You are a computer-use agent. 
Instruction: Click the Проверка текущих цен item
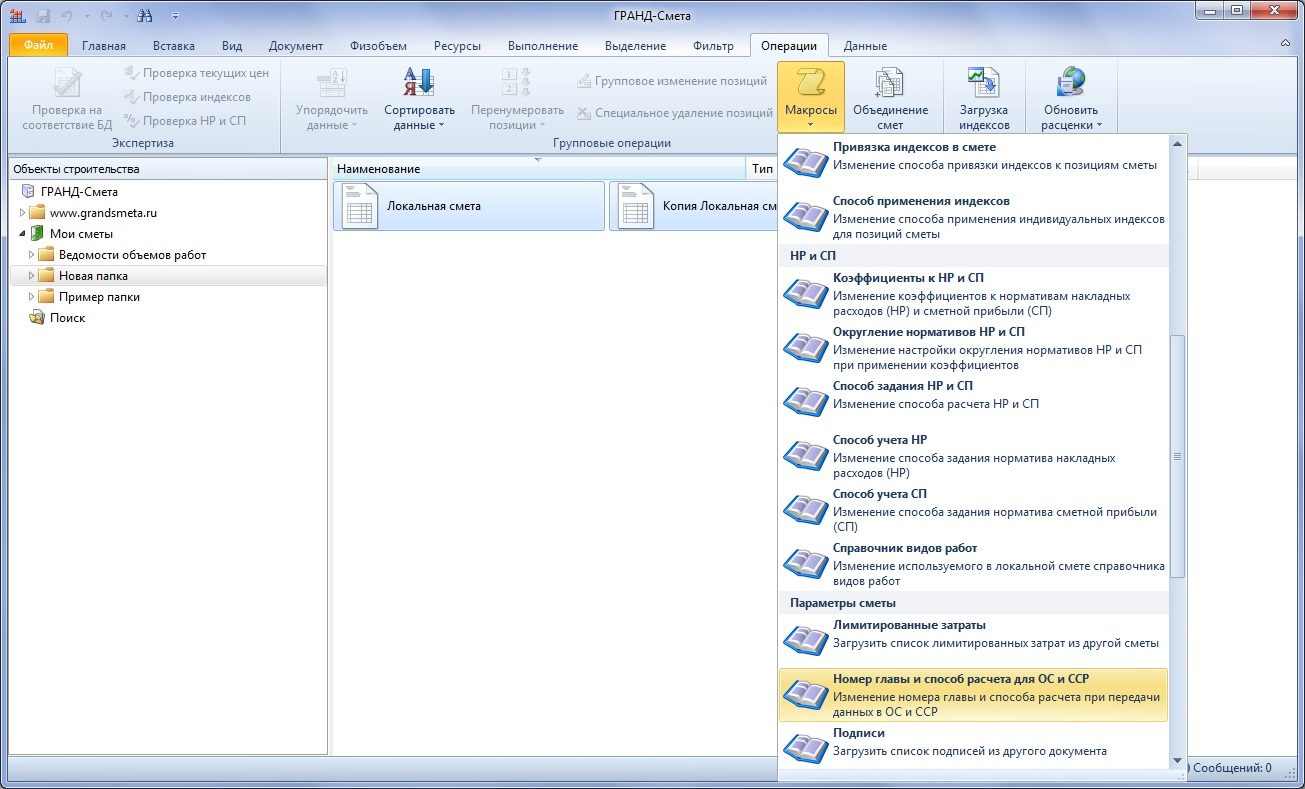pyautogui.click(x=196, y=73)
